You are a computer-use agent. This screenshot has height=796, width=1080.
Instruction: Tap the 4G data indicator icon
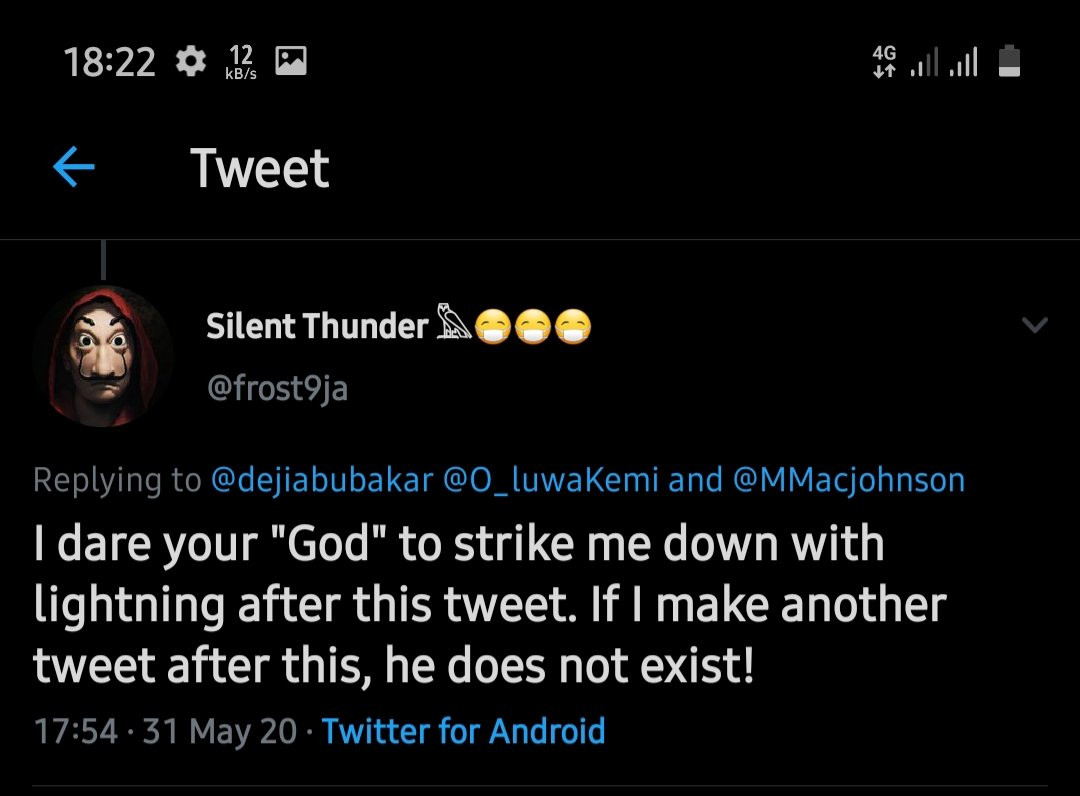click(885, 62)
